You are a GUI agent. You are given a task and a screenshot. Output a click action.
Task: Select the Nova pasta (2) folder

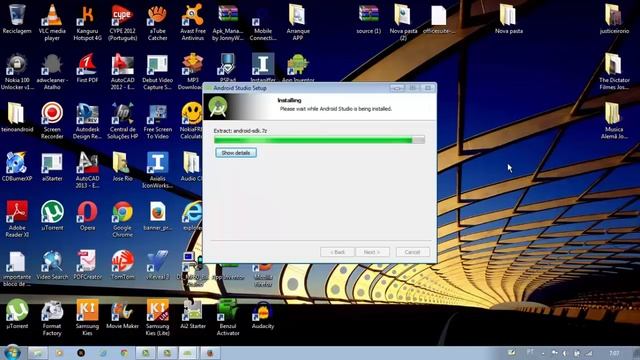click(403, 22)
